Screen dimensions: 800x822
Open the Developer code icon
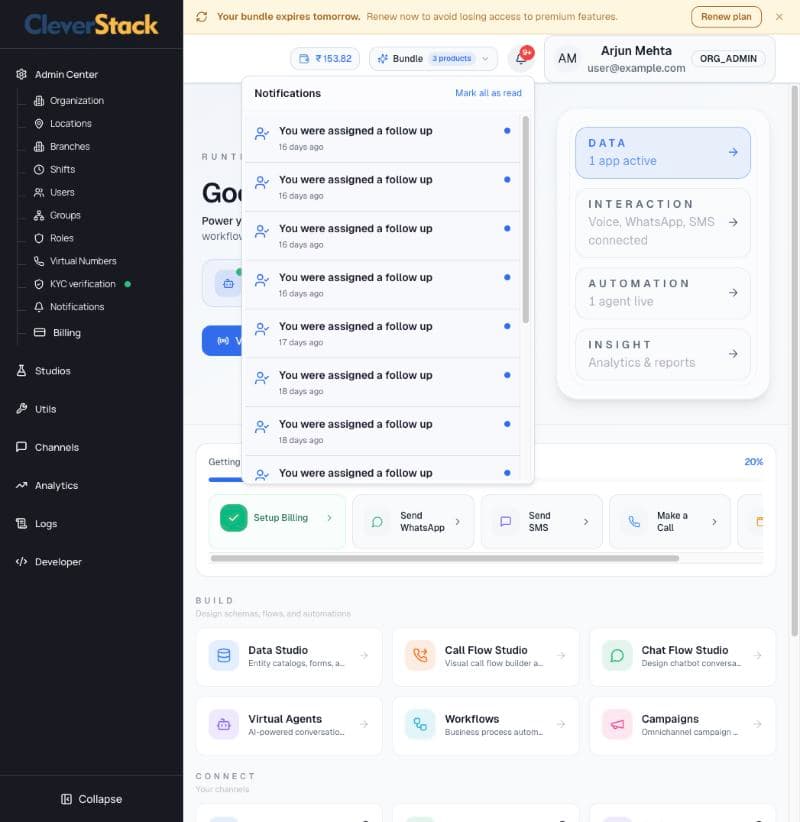pos(21,561)
